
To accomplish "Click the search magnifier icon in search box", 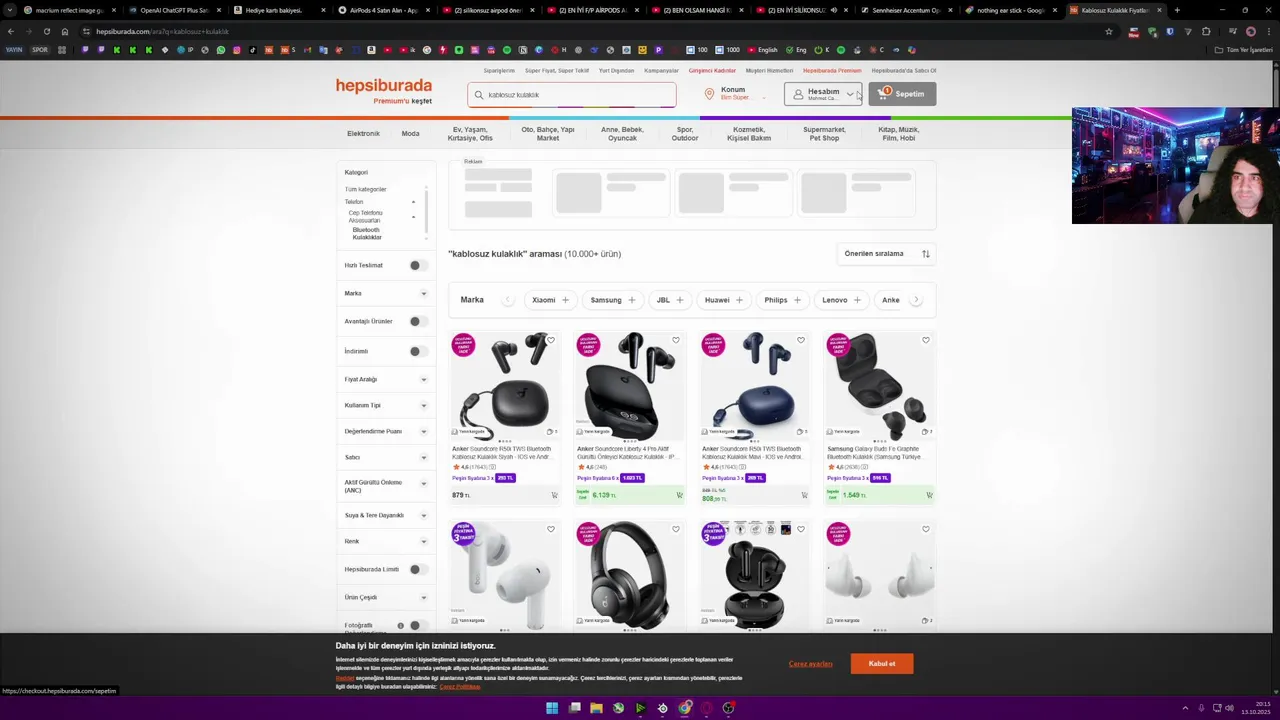I will (x=479, y=95).
